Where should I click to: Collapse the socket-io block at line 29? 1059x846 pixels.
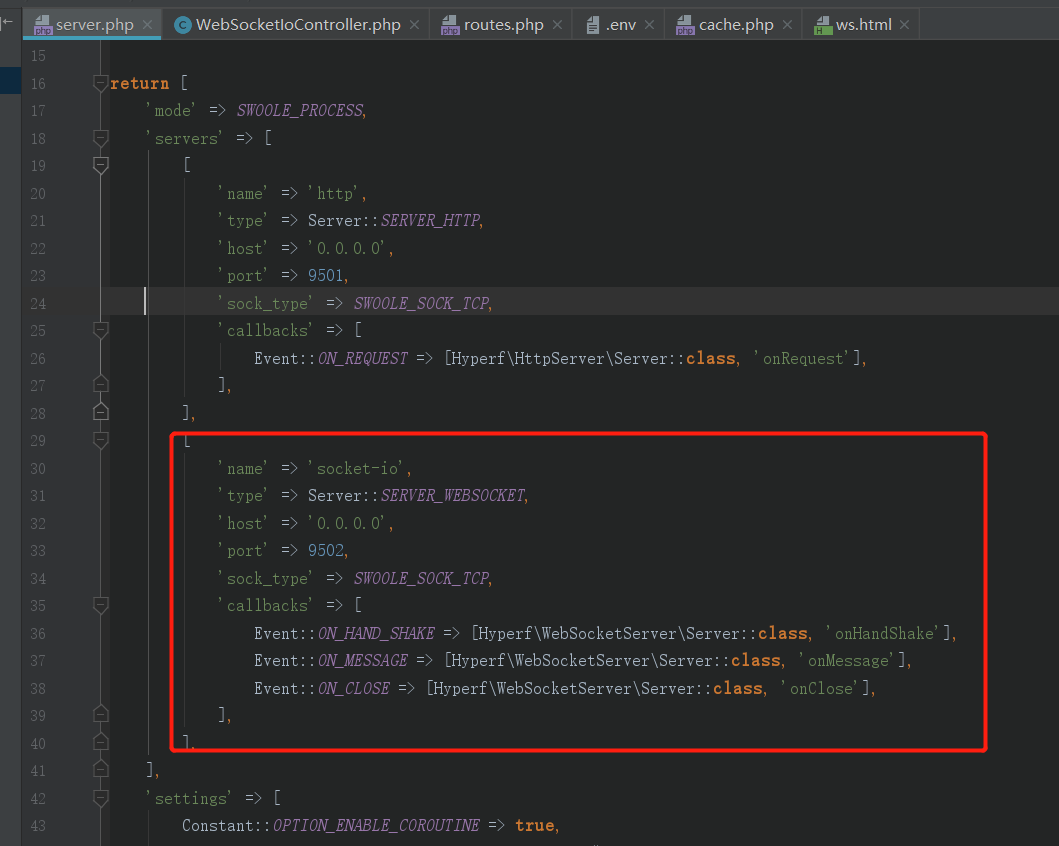(x=101, y=440)
